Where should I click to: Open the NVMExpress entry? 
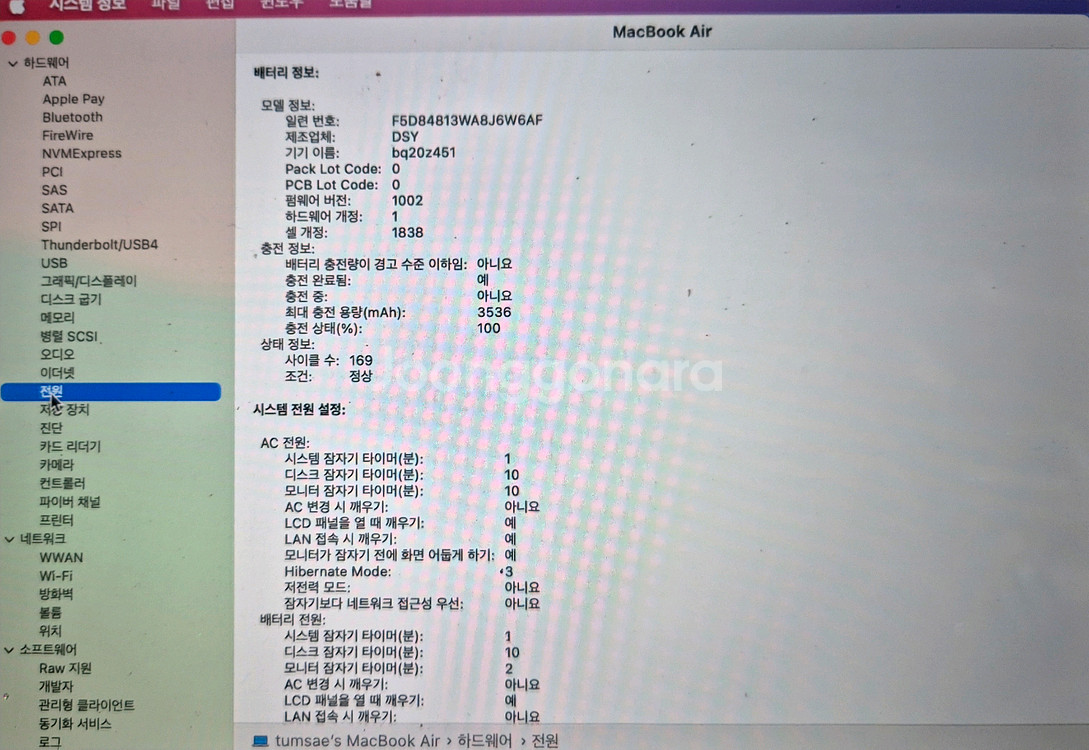pyautogui.click(x=81, y=153)
